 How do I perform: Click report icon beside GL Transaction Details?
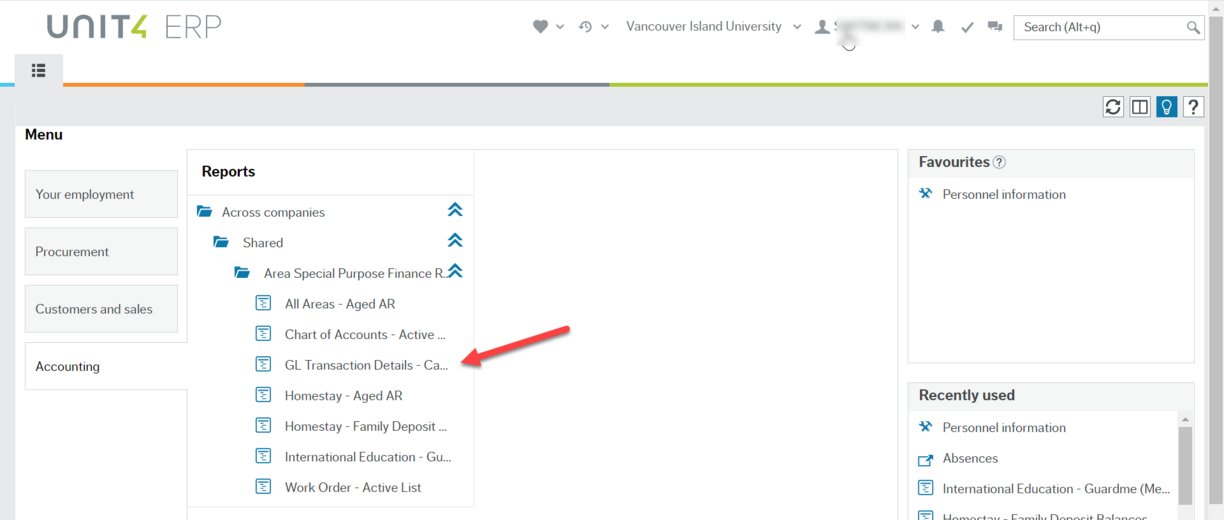coord(264,364)
